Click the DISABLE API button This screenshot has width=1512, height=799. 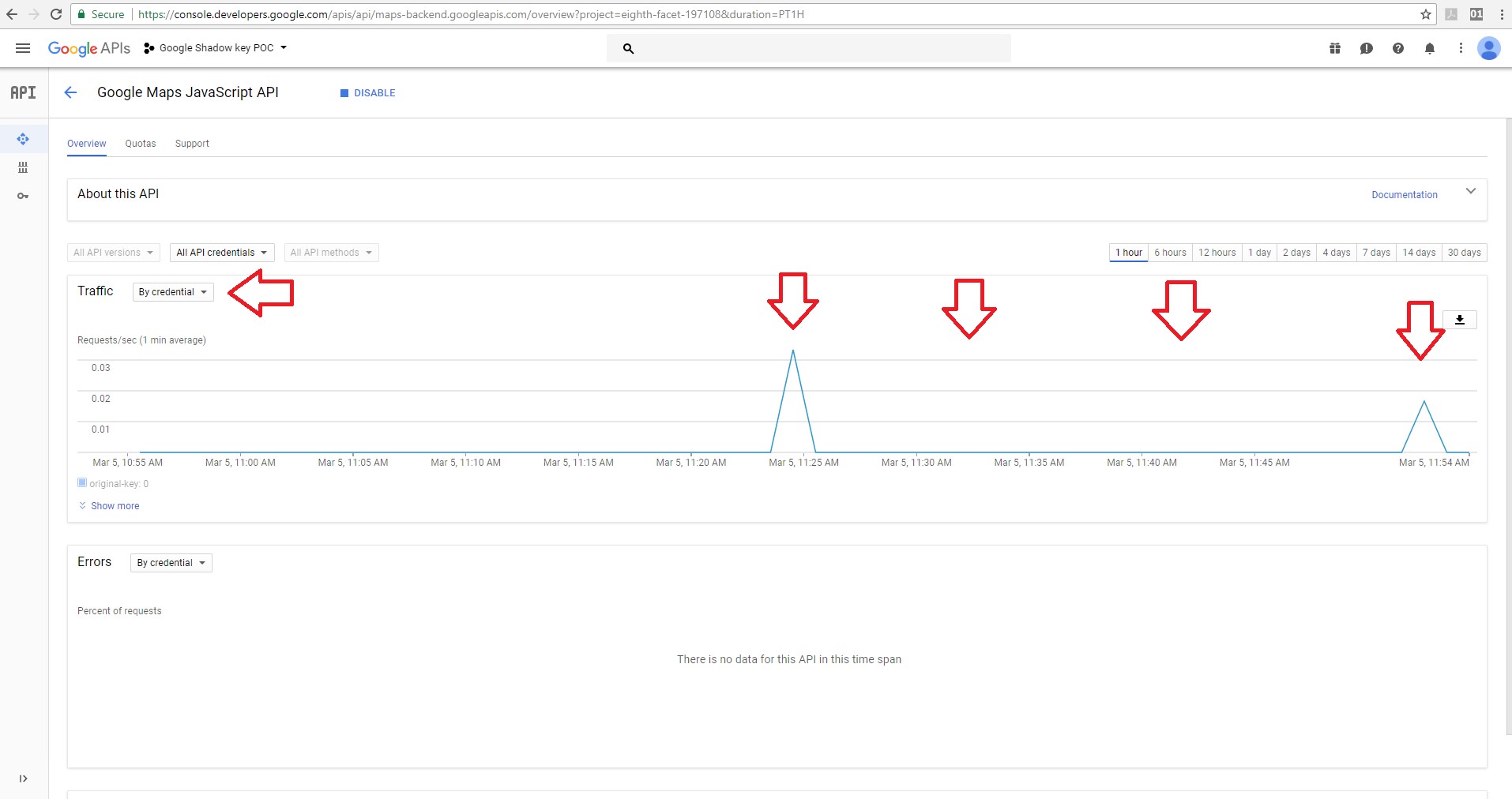(x=367, y=93)
